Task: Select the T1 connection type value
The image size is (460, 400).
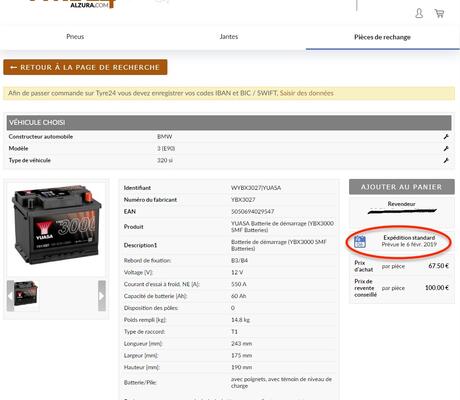Action: [x=234, y=332]
